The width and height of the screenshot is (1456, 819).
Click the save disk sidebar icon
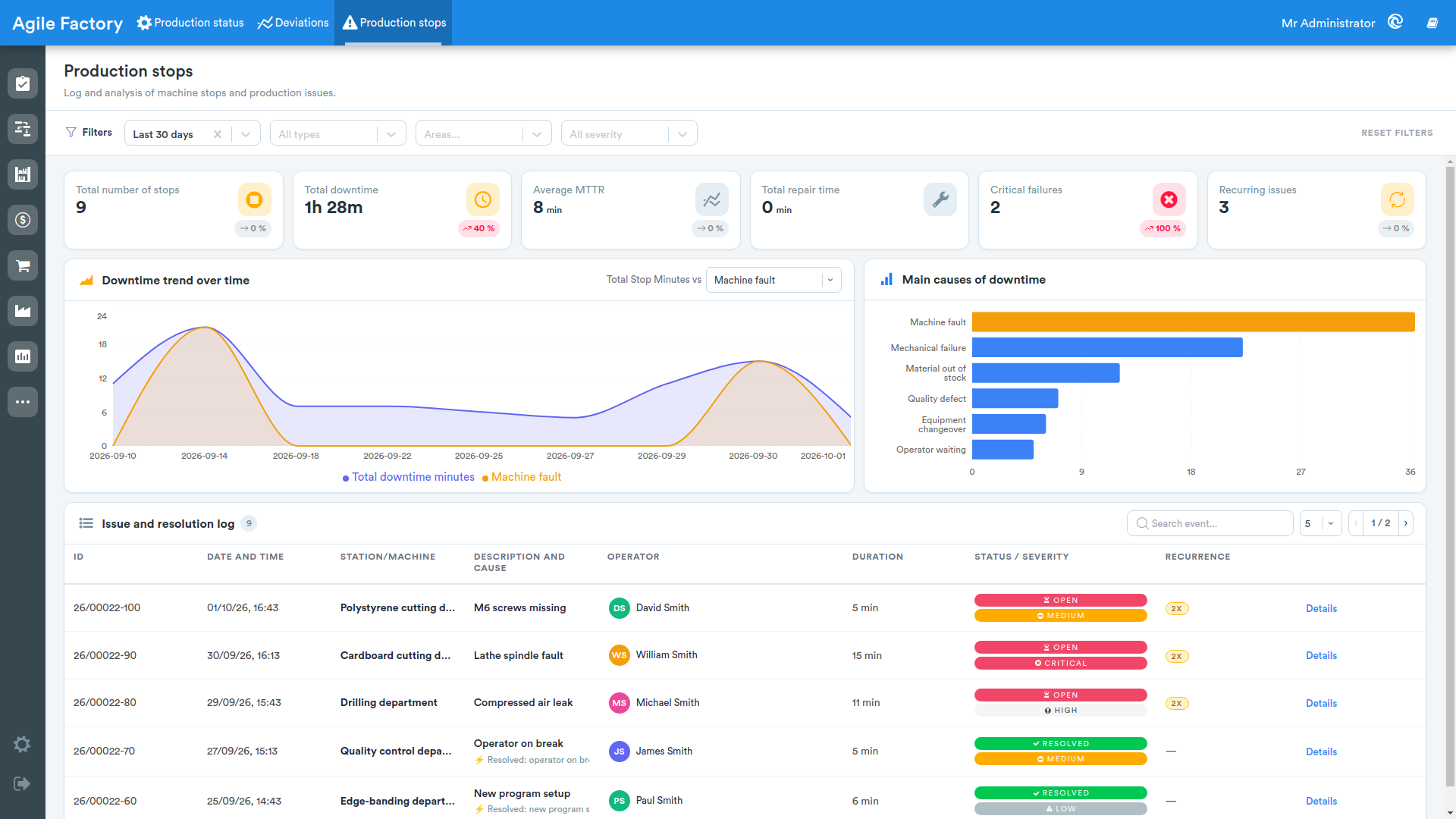click(23, 174)
